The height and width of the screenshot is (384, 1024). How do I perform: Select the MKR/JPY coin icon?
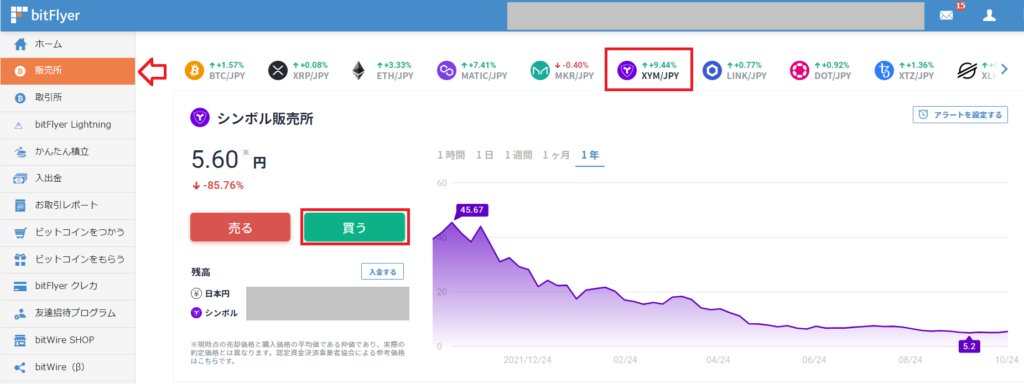[x=540, y=70]
